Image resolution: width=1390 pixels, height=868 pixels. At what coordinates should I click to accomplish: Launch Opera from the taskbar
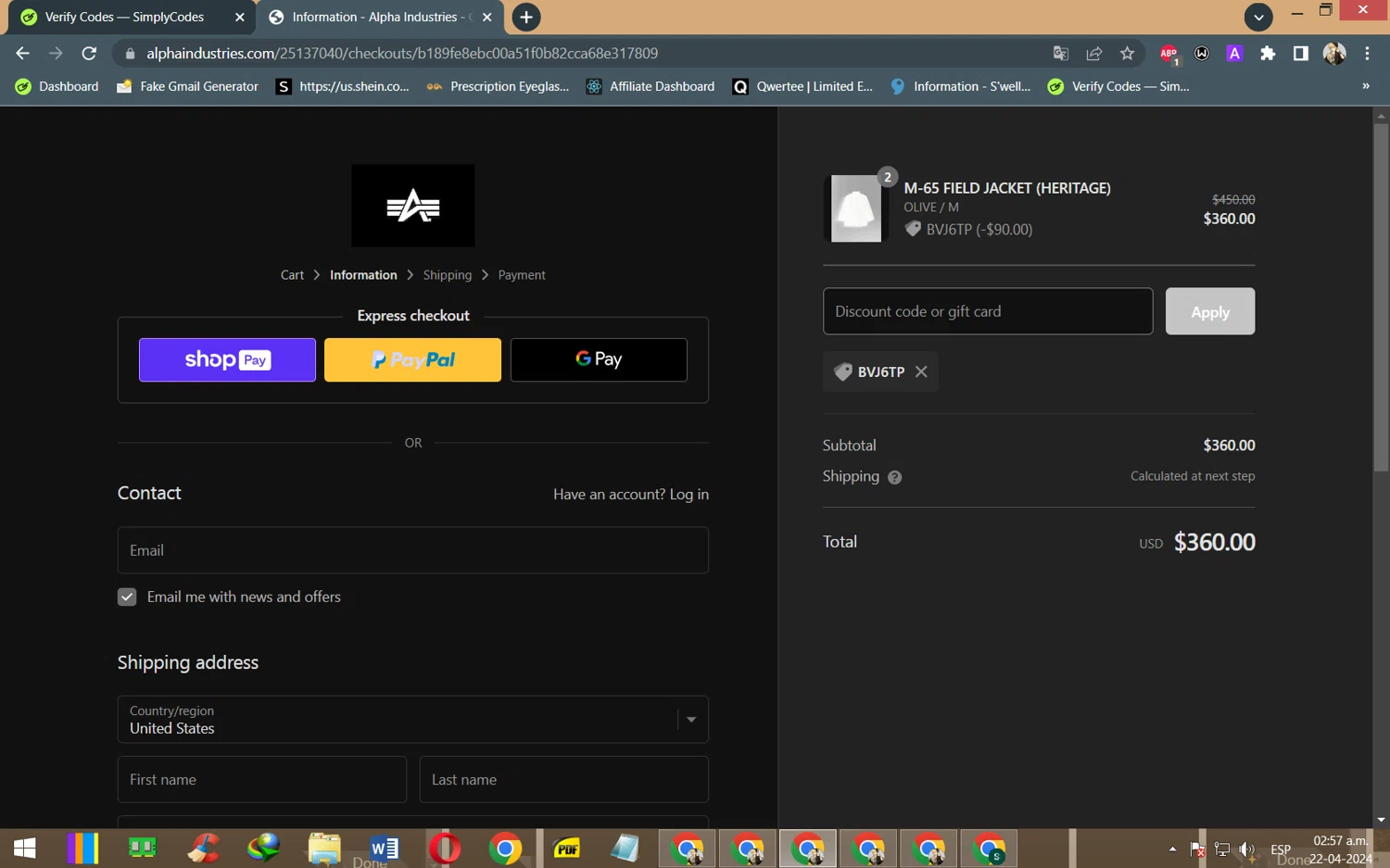[x=445, y=848]
